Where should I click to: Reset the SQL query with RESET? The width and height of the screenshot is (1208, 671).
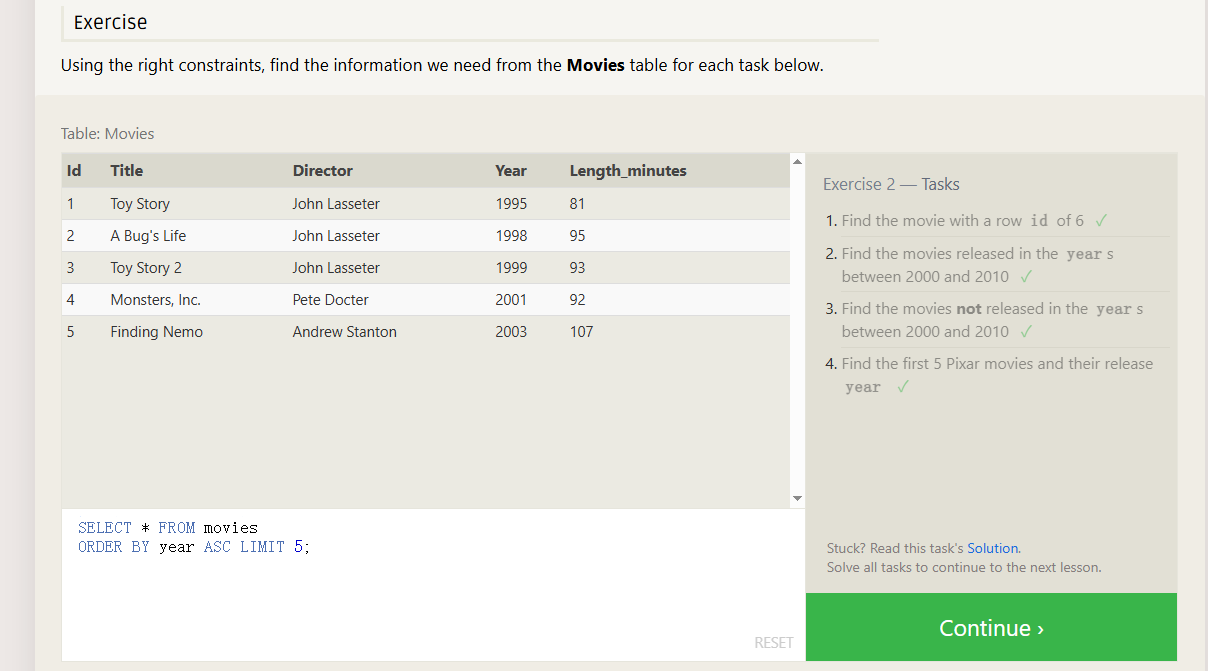[773, 643]
